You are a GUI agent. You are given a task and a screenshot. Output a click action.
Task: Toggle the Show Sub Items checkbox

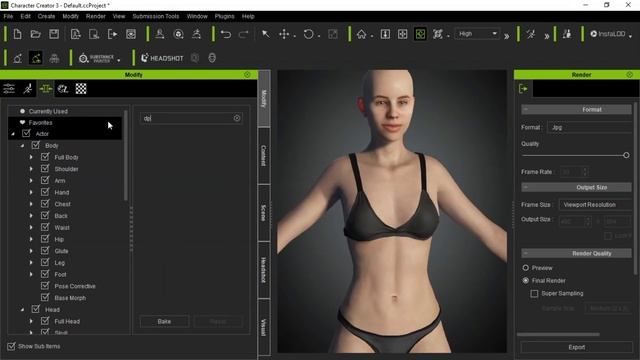pyautogui.click(x=11, y=346)
